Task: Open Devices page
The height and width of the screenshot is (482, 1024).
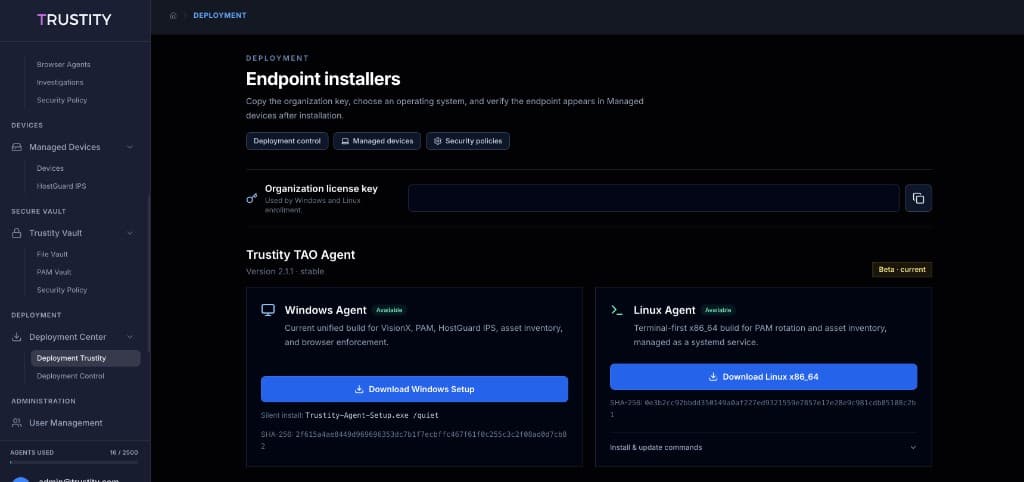Action: (50, 169)
